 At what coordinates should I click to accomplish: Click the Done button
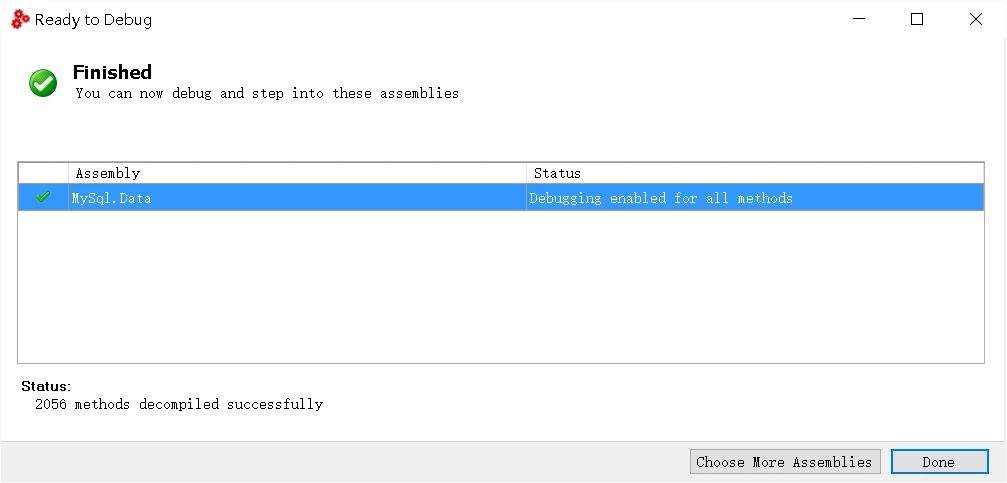(x=939, y=462)
